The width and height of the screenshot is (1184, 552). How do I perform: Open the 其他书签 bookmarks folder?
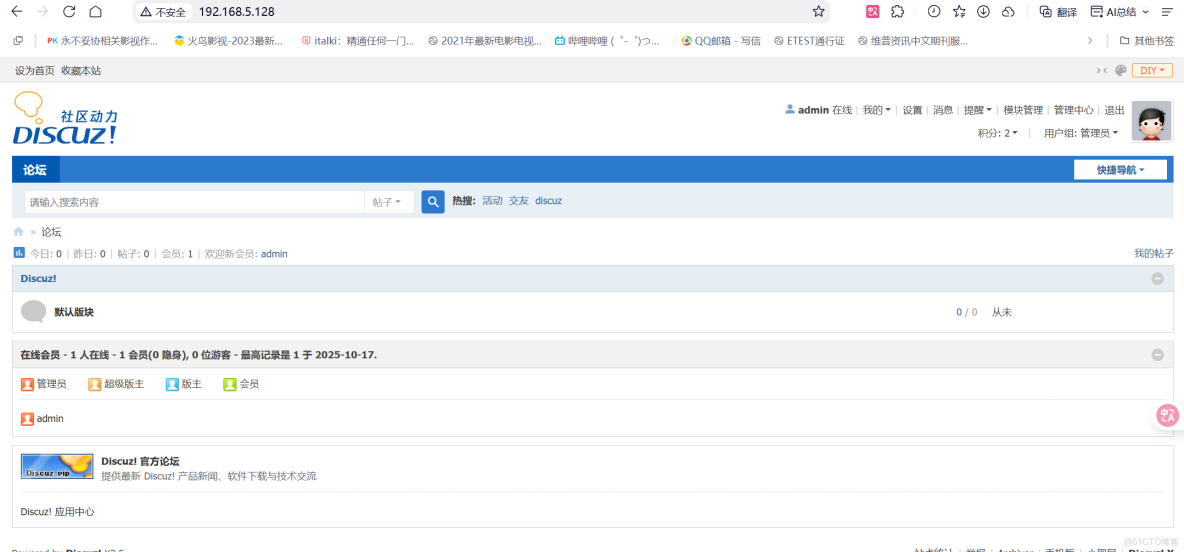click(1146, 41)
